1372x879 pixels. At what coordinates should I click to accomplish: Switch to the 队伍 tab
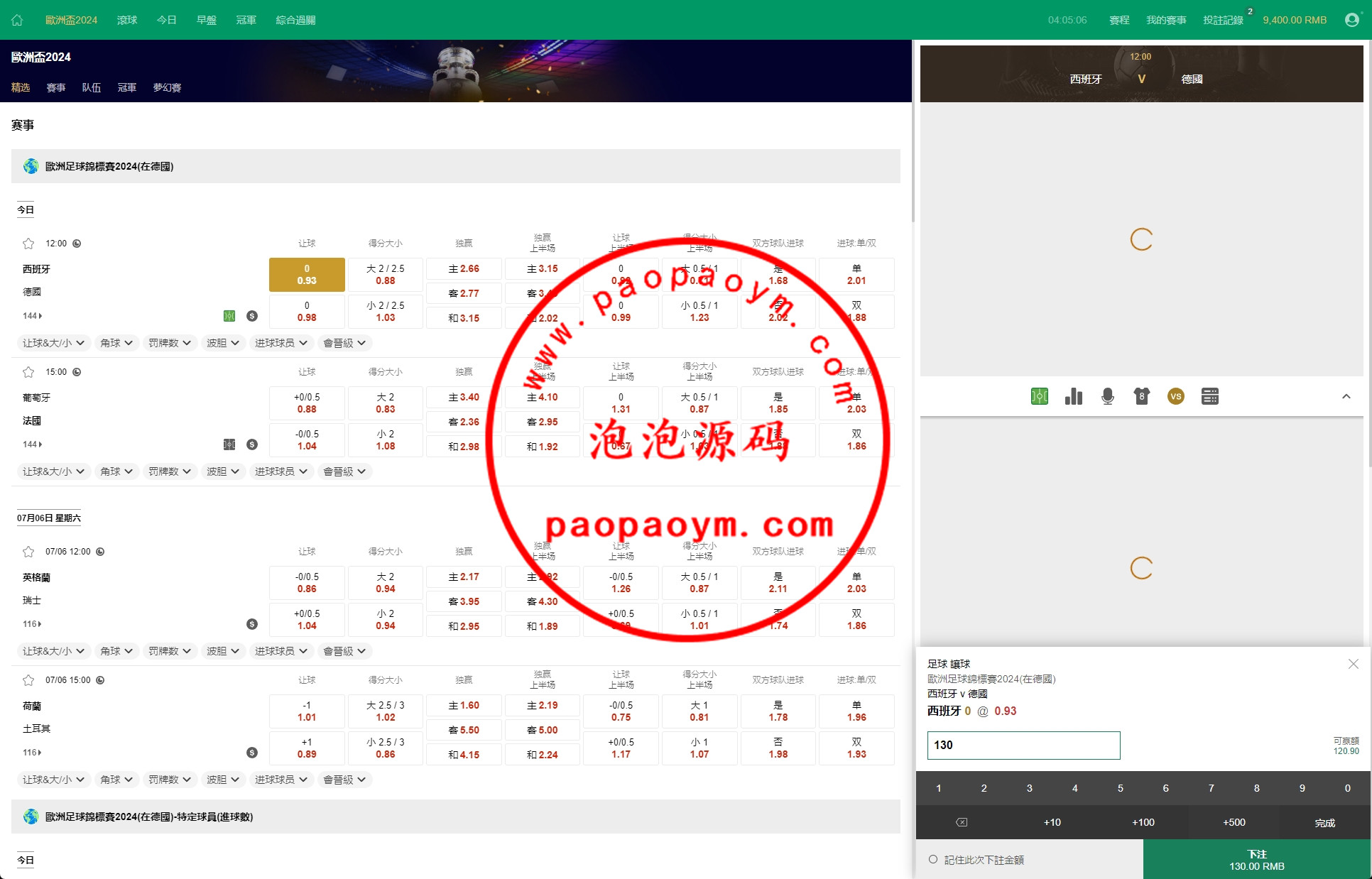coord(92,87)
